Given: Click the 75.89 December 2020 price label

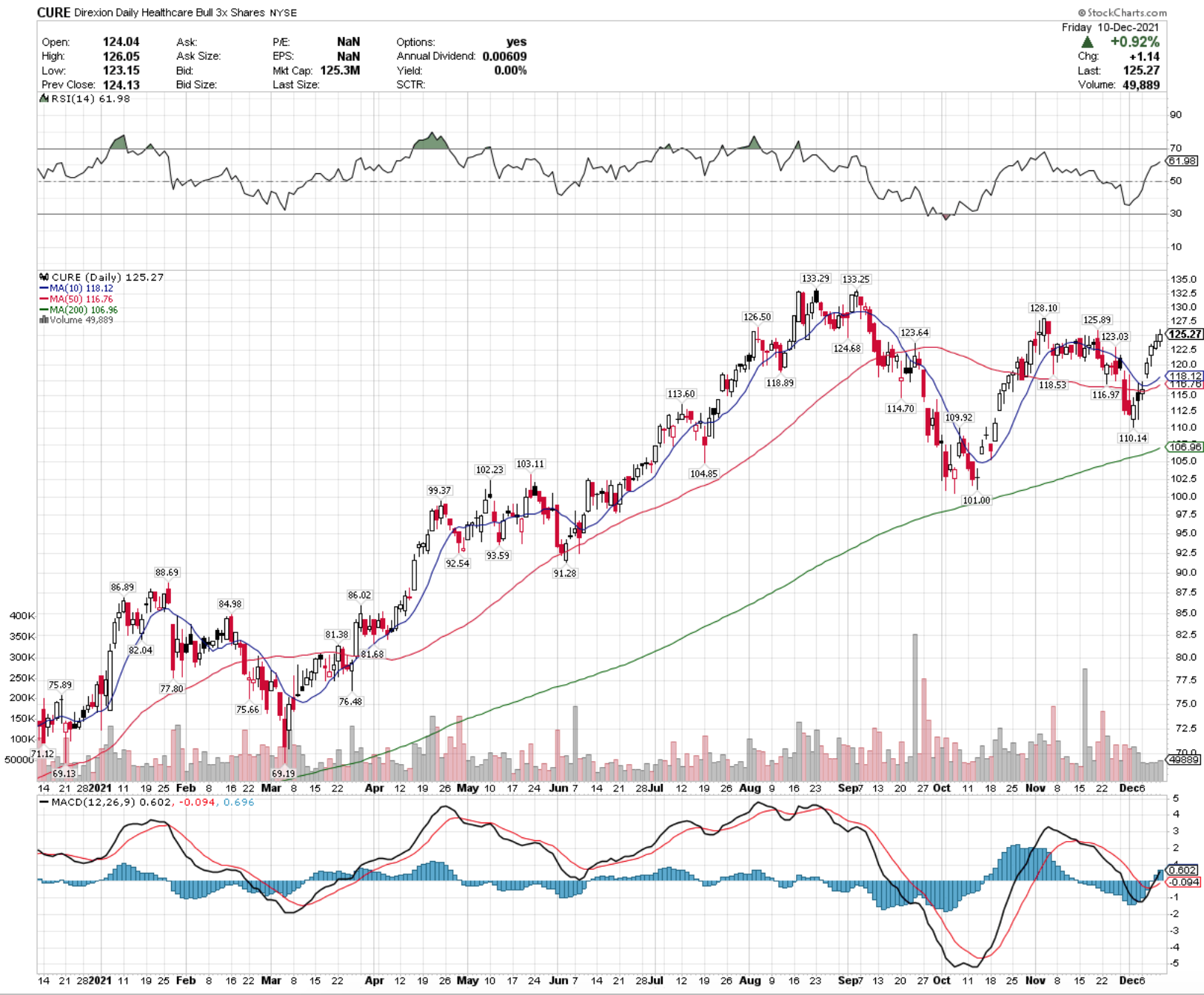Looking at the screenshot, I should point(61,685).
